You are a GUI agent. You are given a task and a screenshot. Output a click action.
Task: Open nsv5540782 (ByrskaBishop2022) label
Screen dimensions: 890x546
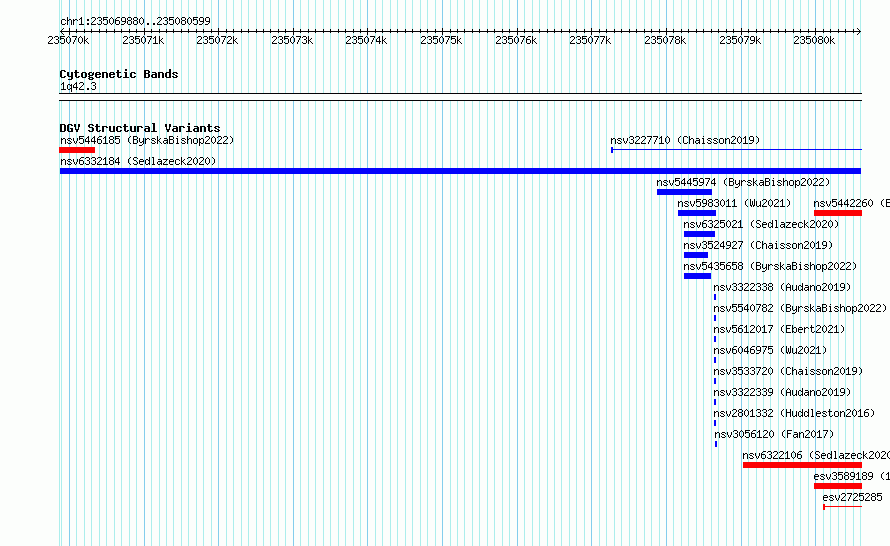[800, 308]
